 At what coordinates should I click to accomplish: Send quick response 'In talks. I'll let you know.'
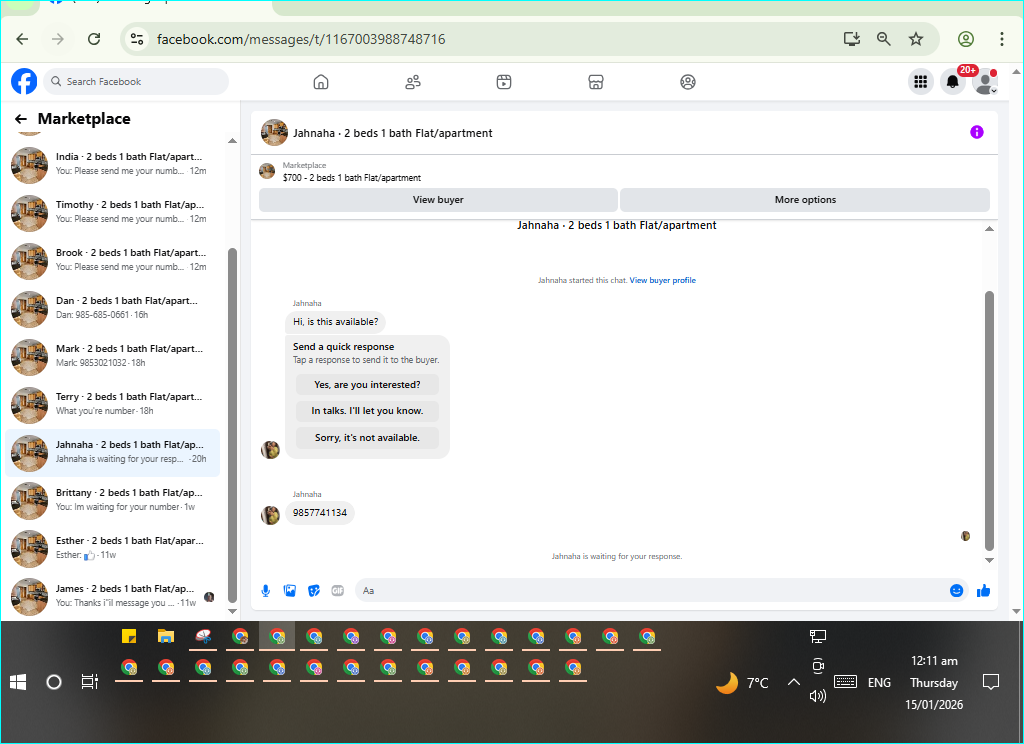coord(367,411)
